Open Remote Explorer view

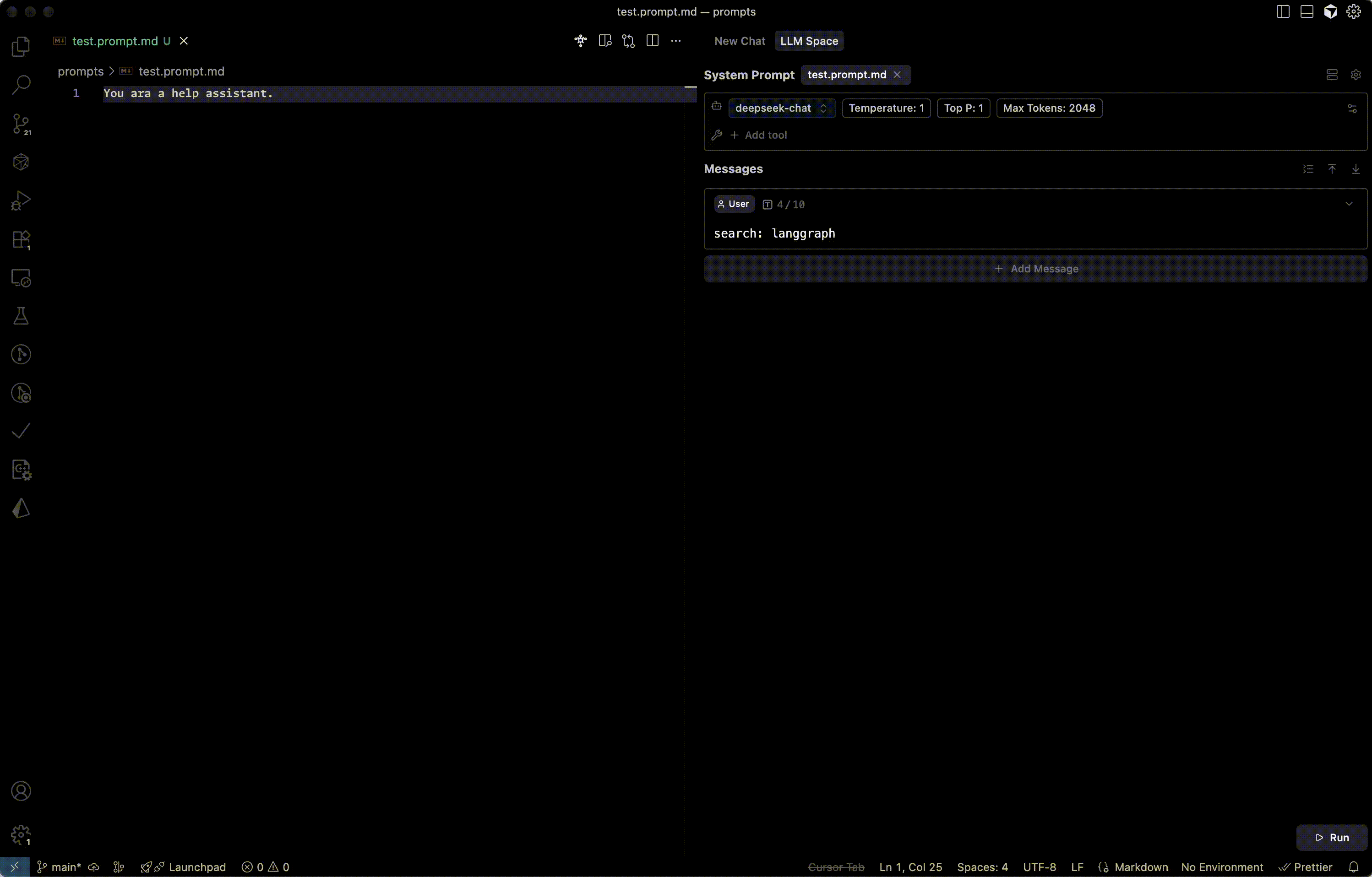click(21, 278)
